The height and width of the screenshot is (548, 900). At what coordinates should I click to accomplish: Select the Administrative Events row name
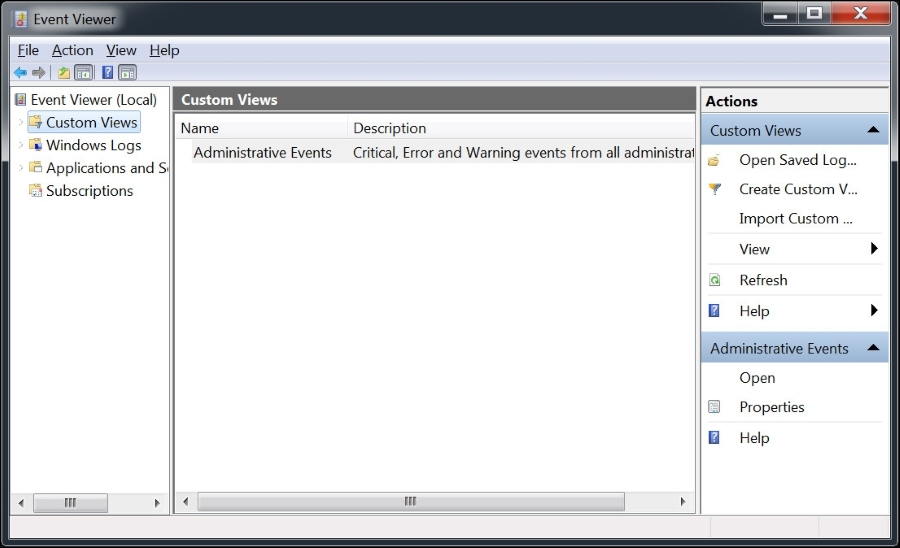point(262,153)
